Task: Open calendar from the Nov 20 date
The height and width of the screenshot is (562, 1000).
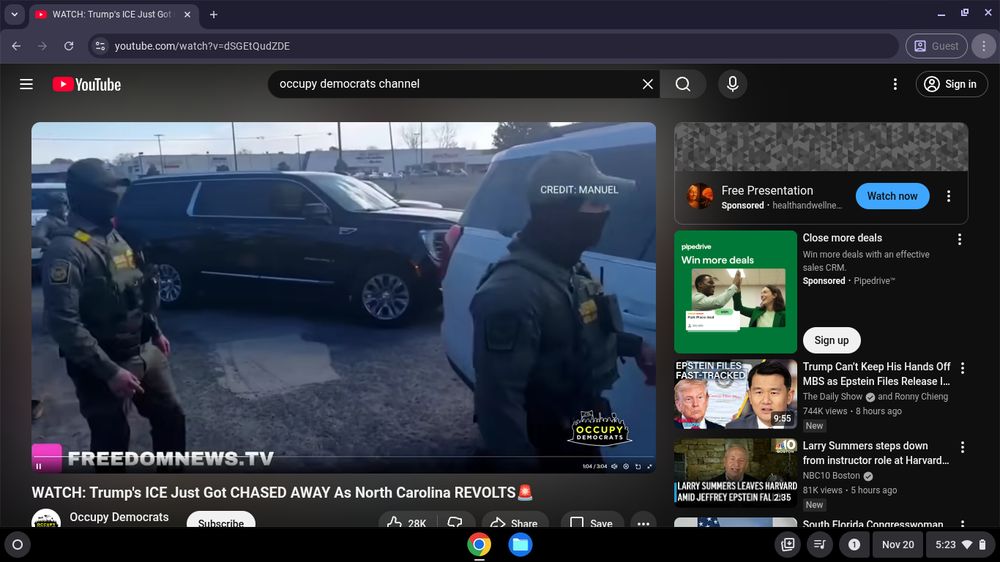Action: tap(897, 545)
